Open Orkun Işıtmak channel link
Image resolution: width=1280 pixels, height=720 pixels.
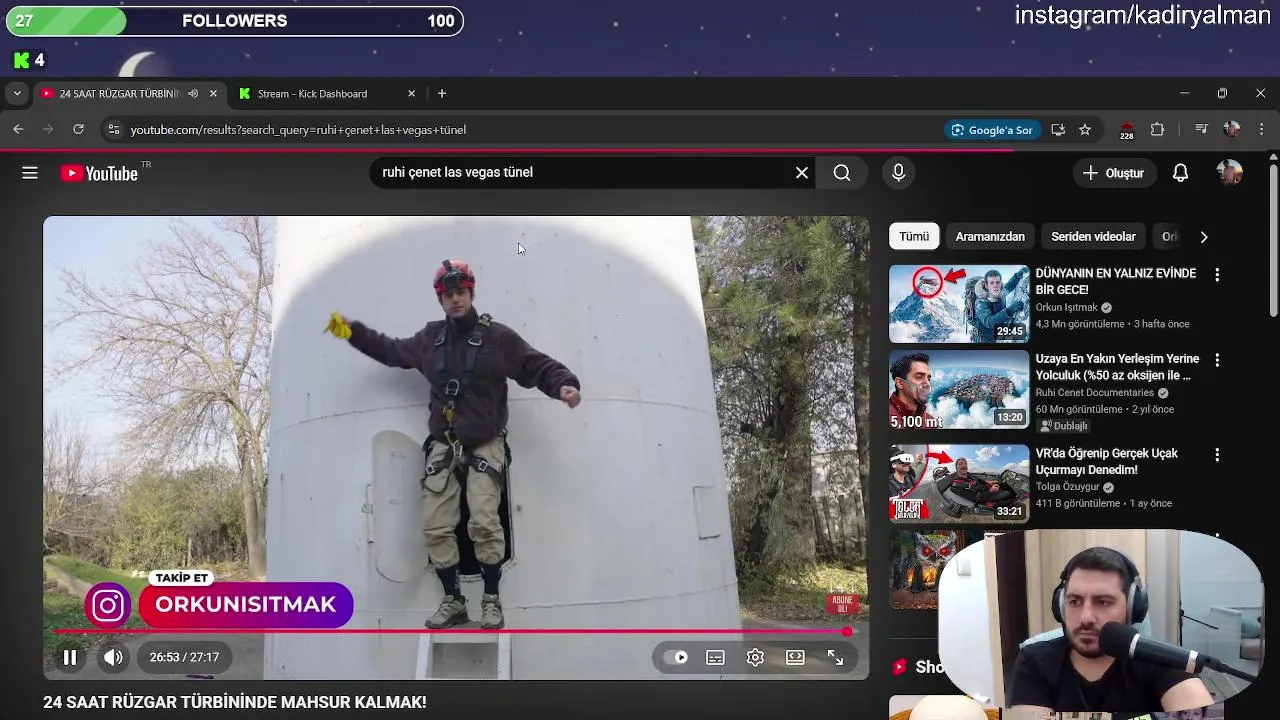pos(1066,308)
